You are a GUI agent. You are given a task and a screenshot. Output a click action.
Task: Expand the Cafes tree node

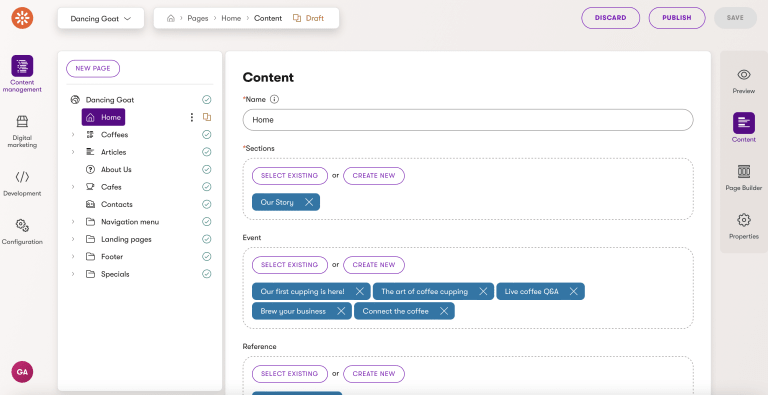[73, 187]
